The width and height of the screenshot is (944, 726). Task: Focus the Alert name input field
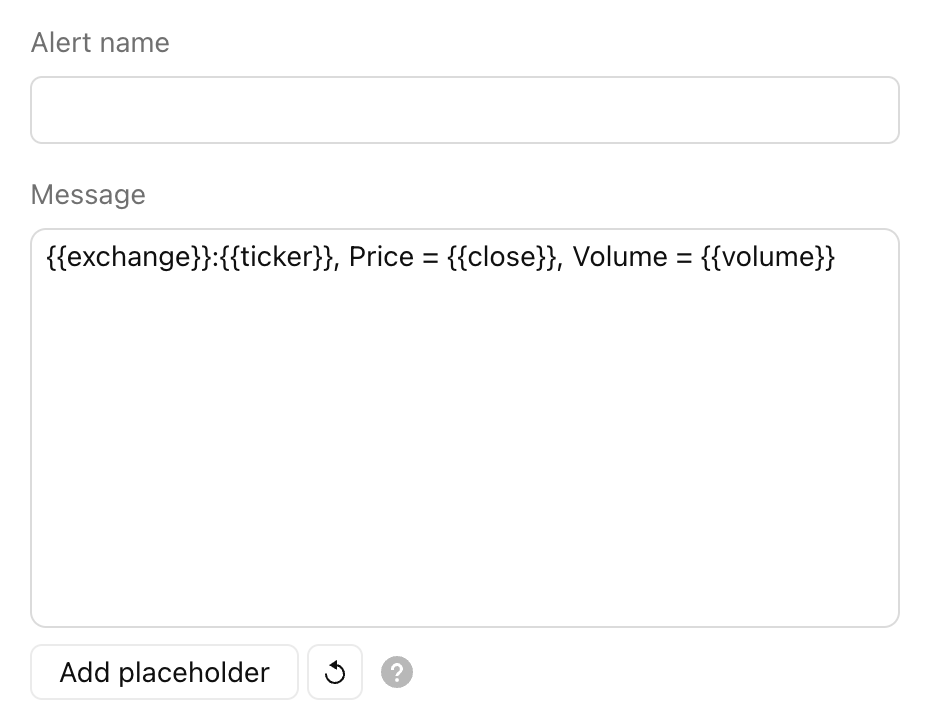coord(465,110)
